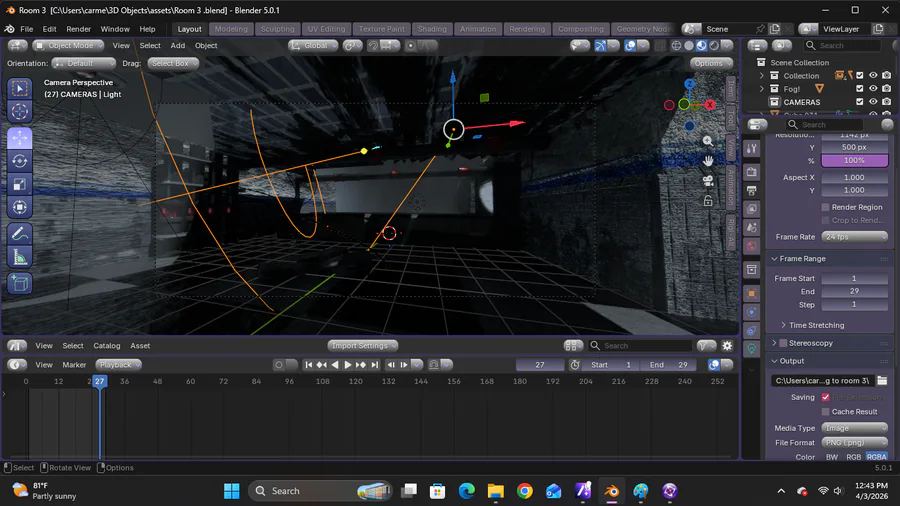Select the Rotate tool
The width and height of the screenshot is (900, 506).
[20, 161]
